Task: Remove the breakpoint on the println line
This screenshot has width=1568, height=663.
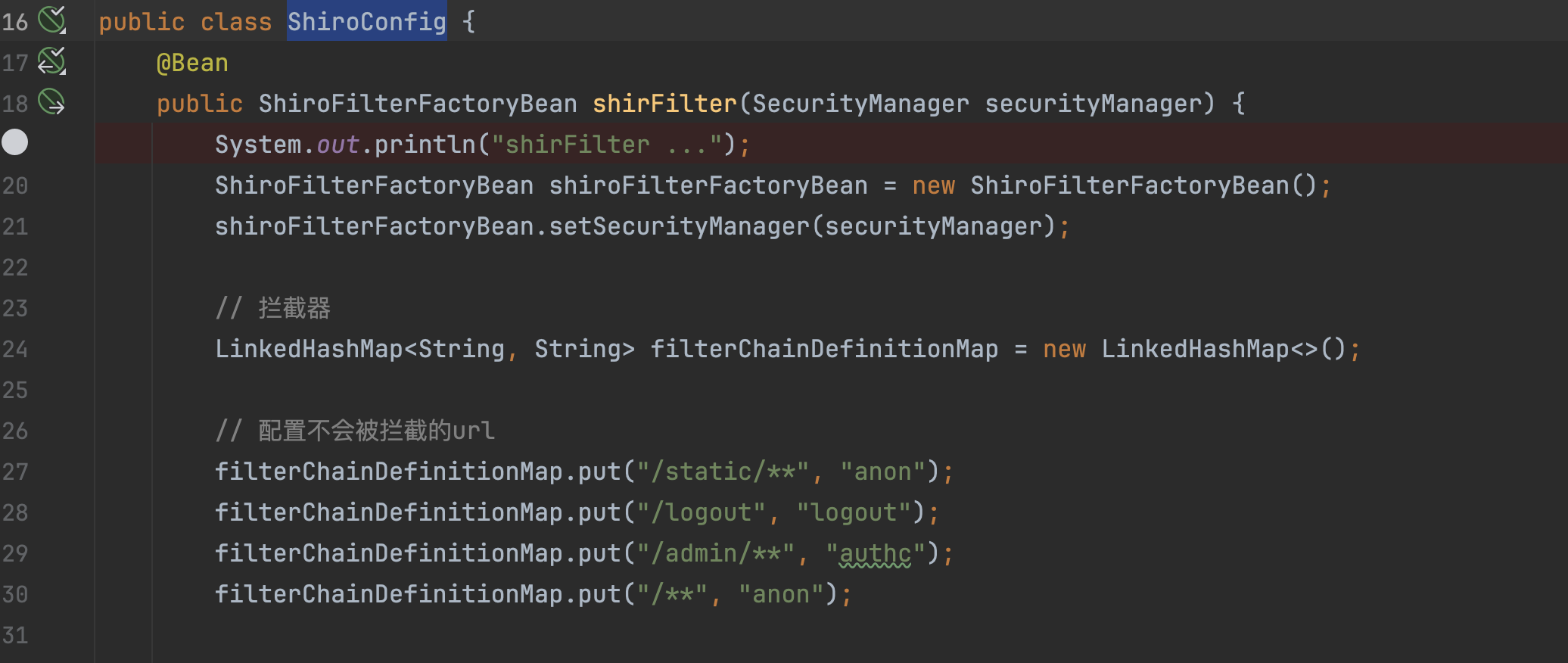Action: coord(15,142)
